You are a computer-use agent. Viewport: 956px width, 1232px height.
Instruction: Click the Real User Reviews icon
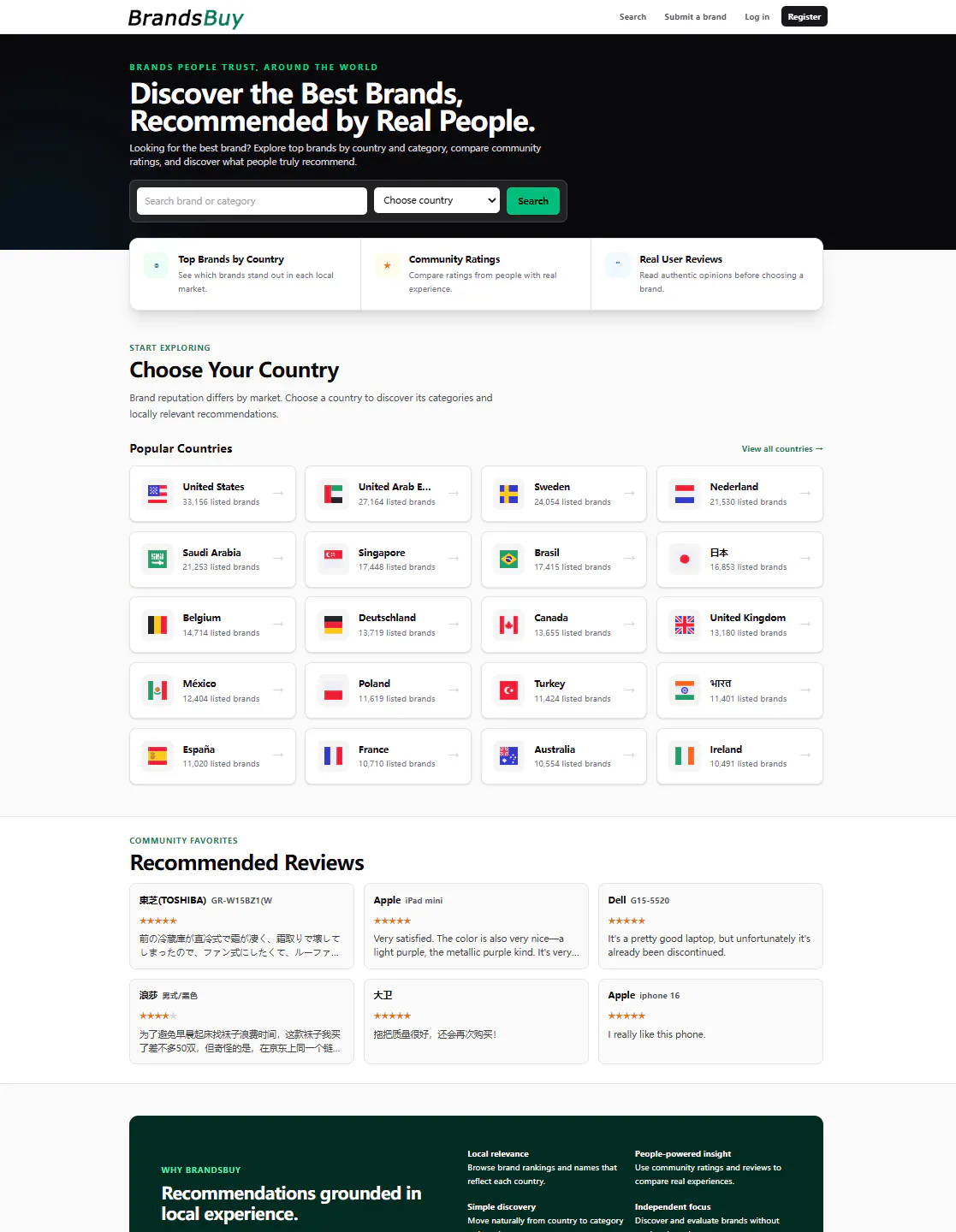point(617,265)
